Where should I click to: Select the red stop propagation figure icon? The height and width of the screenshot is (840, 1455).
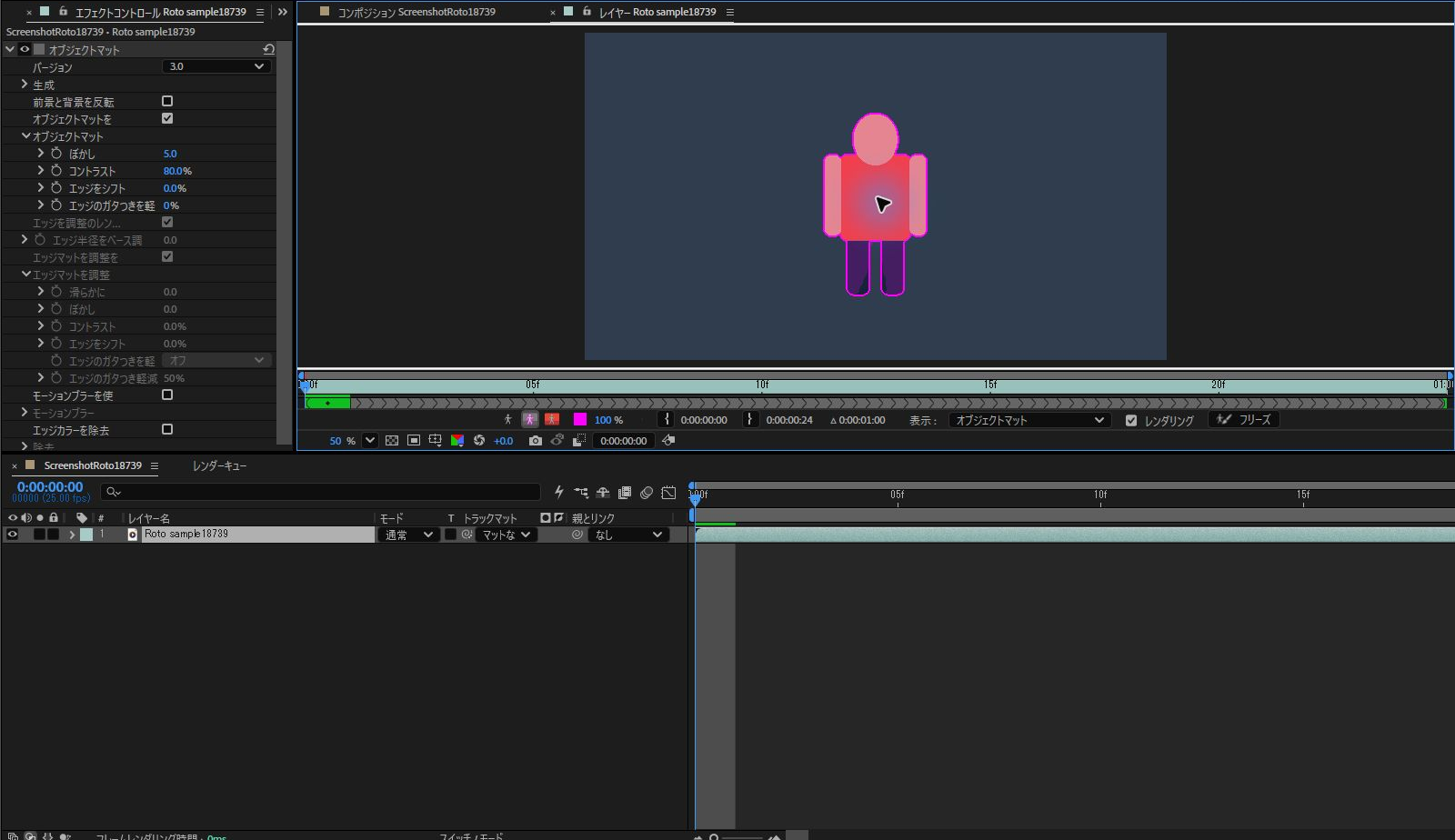click(552, 420)
